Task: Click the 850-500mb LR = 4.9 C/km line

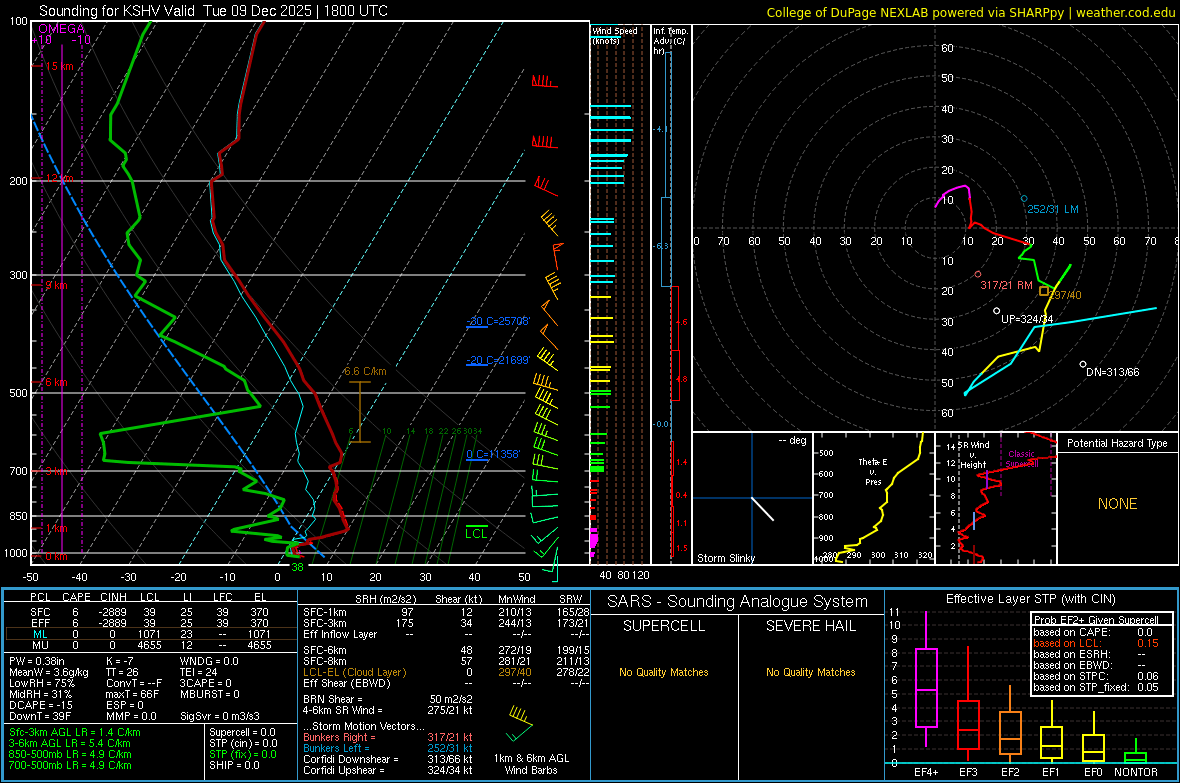Action: coord(70,754)
